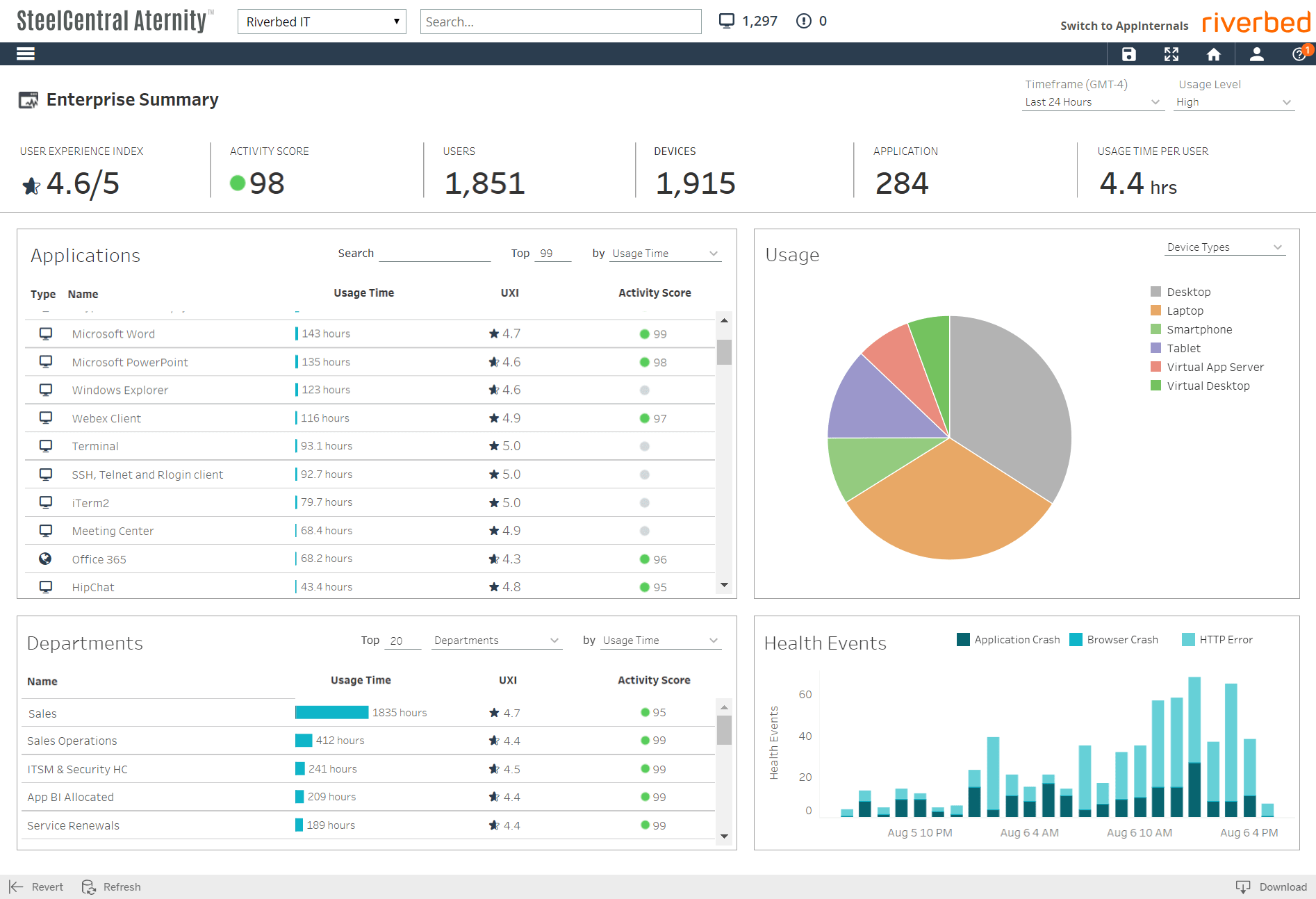1316x899 pixels.
Task: Open the iTerm2 application
Action: (x=90, y=503)
